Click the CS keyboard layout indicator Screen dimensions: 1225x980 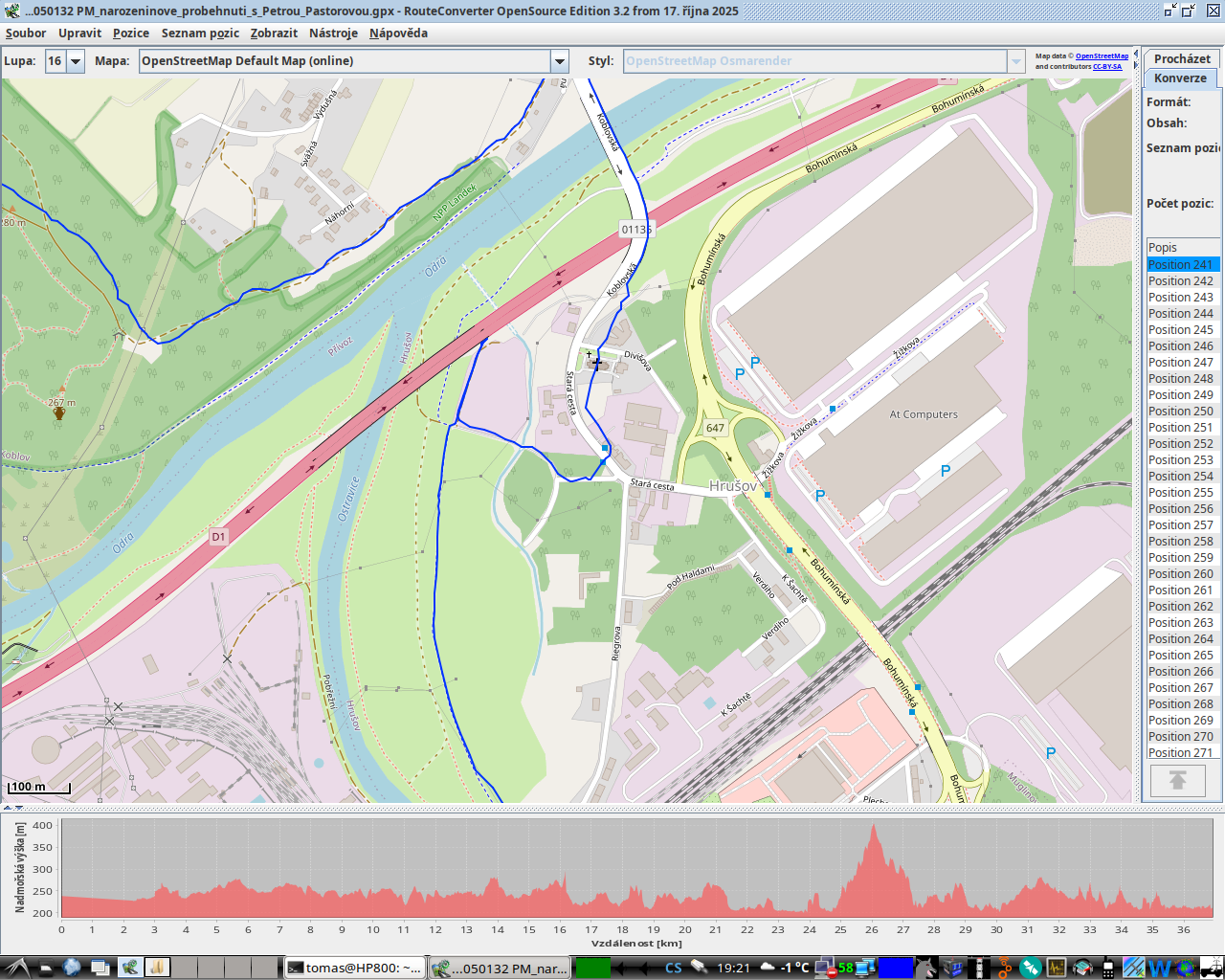point(674,968)
